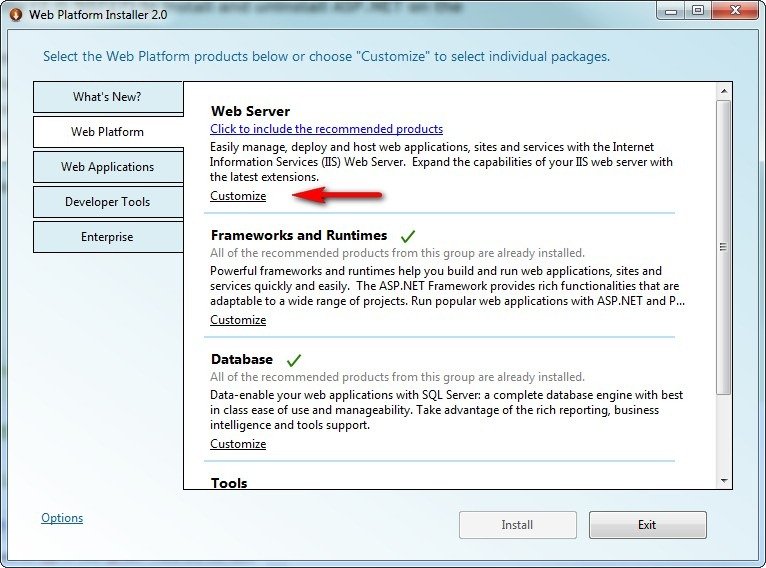Select the Web Platform tab
The height and width of the screenshot is (568, 766).
coord(107,132)
